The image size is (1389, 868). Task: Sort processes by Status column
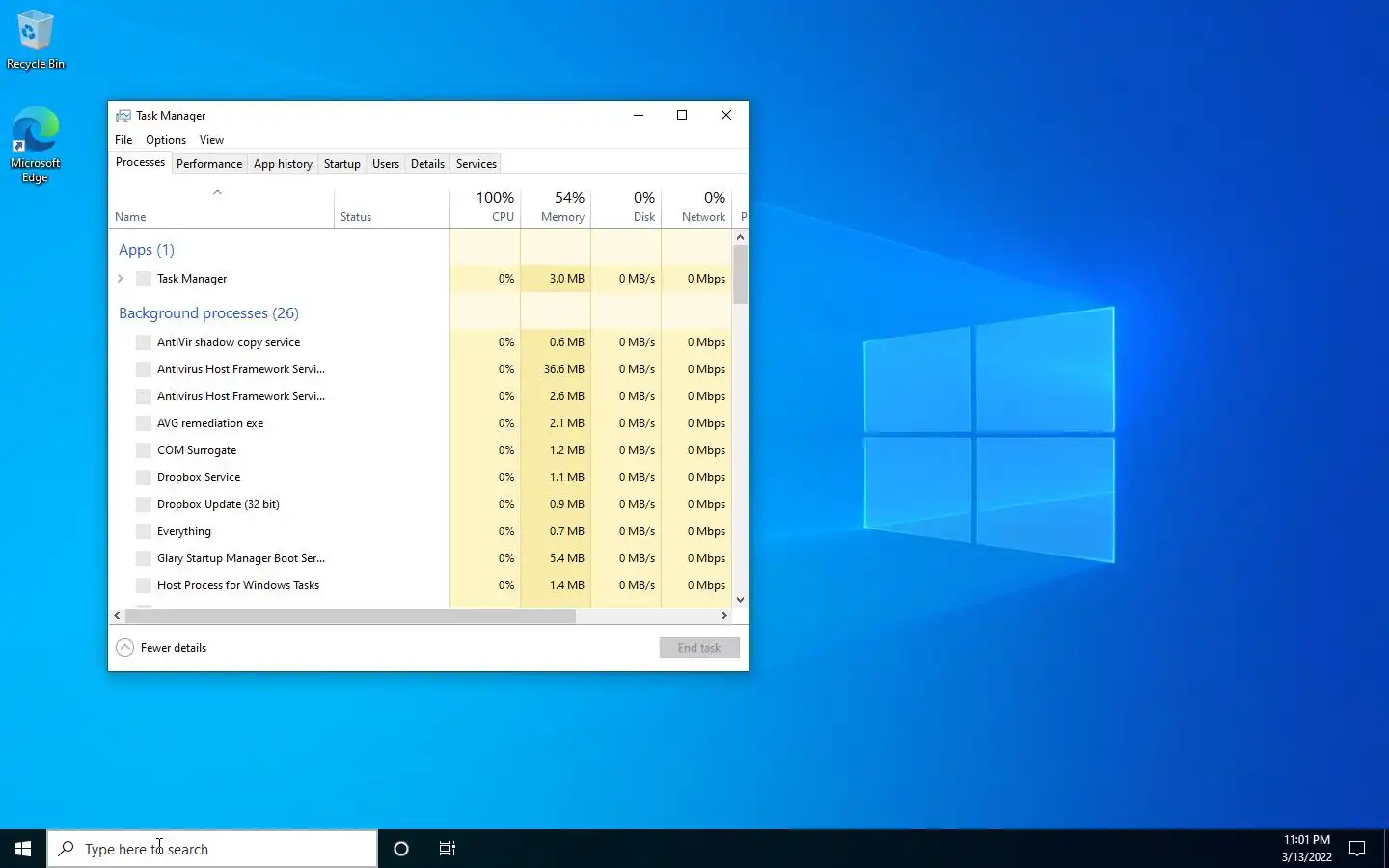pos(392,206)
